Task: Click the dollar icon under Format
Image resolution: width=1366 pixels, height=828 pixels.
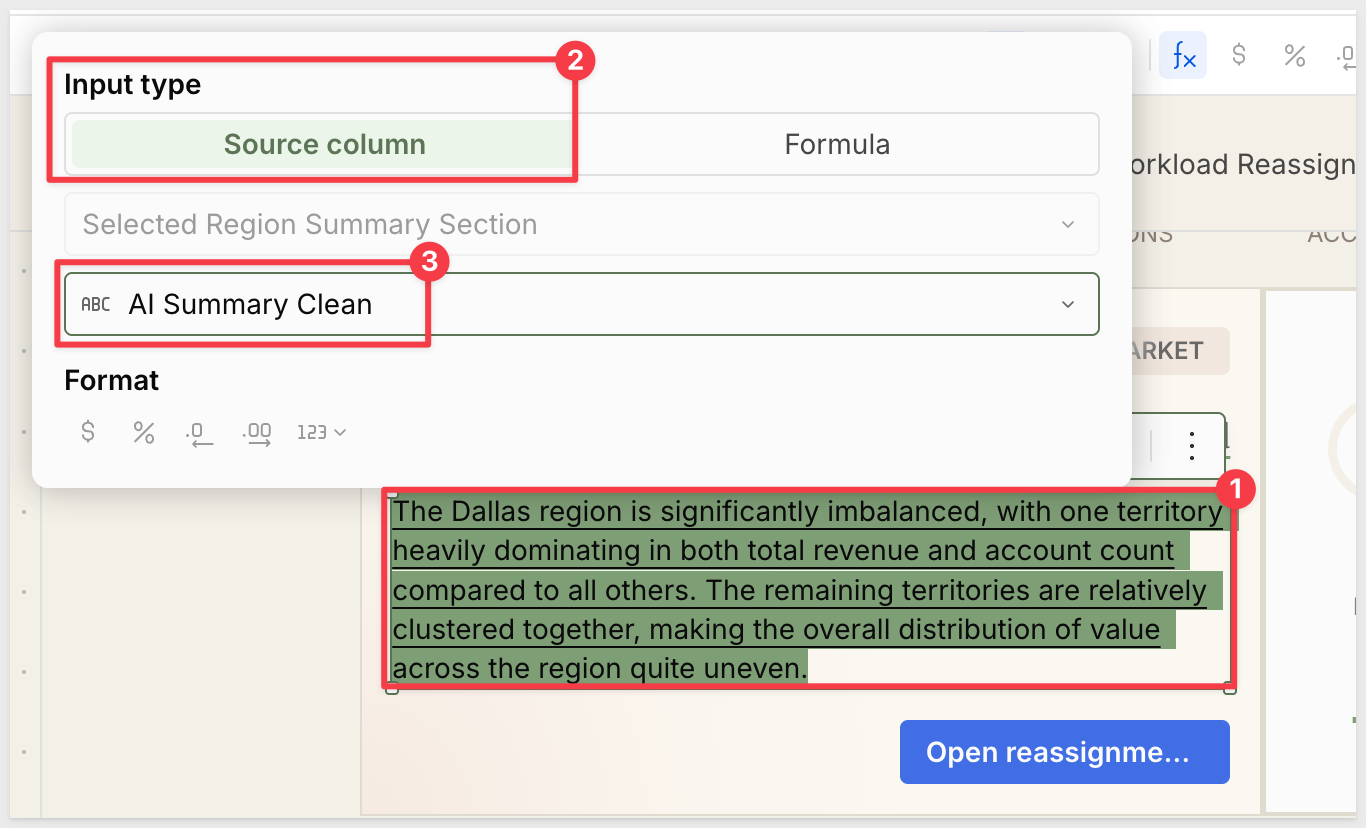Action: coord(88,432)
